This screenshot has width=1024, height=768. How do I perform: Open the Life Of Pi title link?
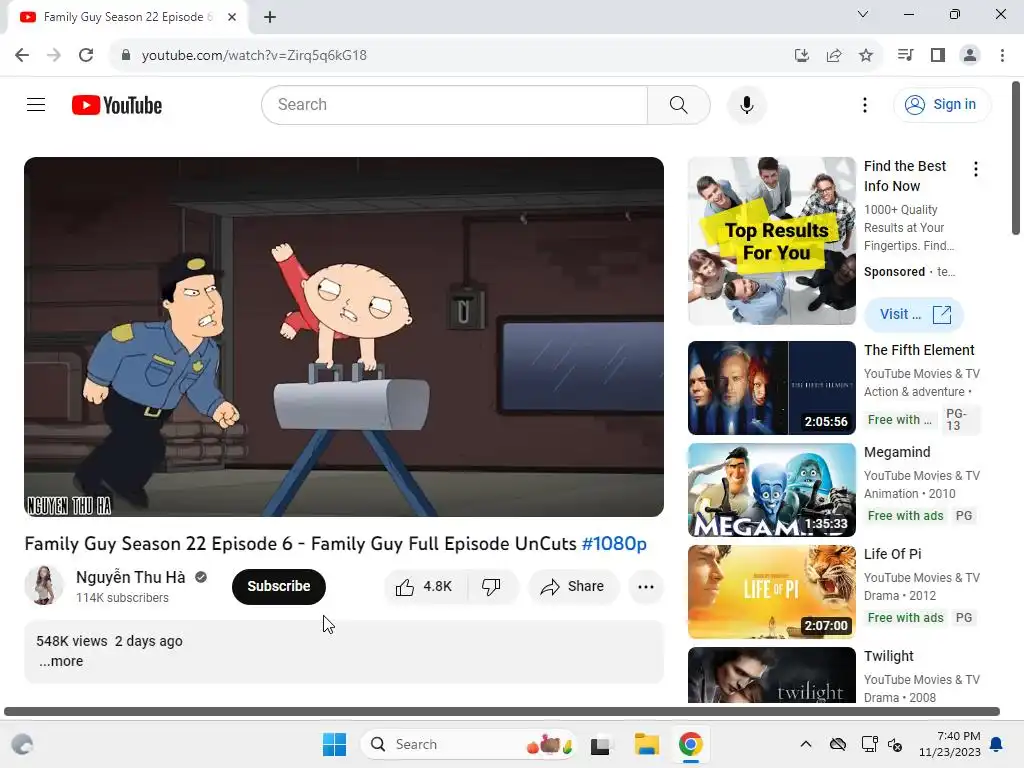click(x=892, y=554)
